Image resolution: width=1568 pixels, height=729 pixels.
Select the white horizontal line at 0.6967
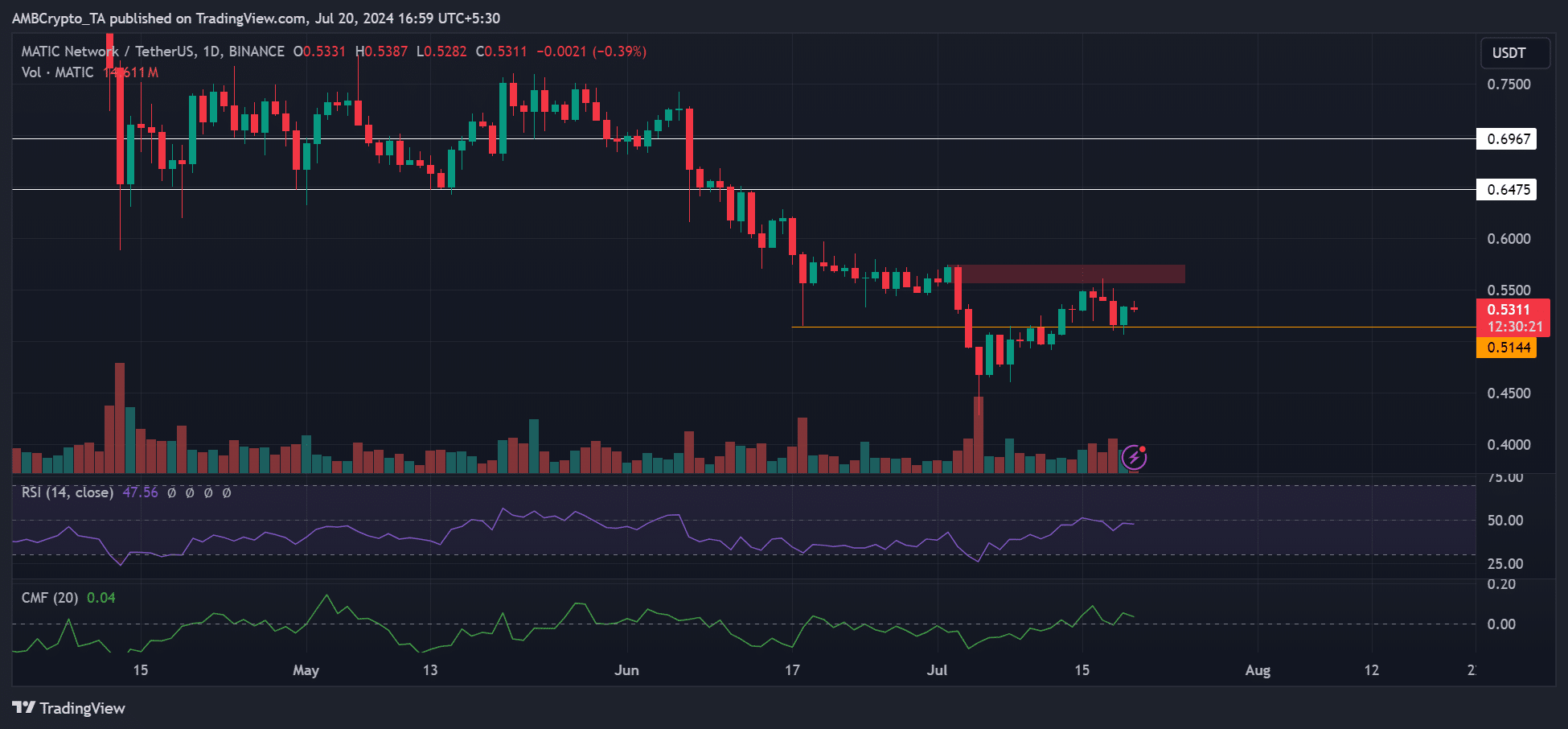[744, 139]
